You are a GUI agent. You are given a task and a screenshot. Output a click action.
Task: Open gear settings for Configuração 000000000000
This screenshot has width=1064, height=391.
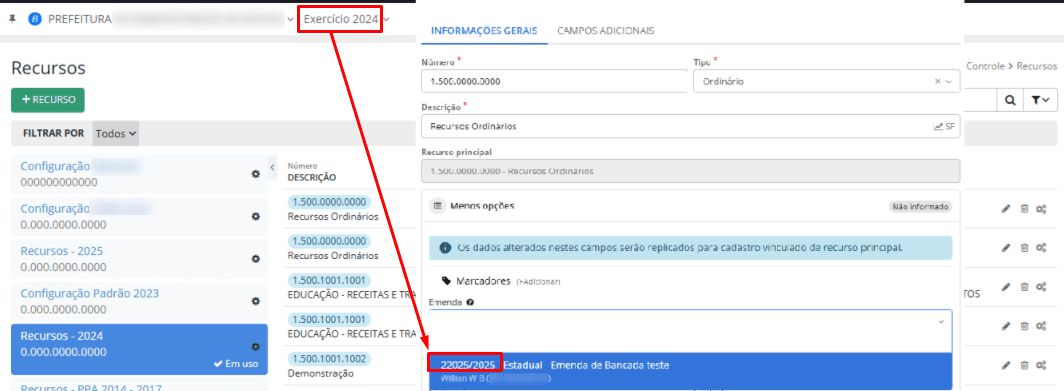(x=256, y=174)
